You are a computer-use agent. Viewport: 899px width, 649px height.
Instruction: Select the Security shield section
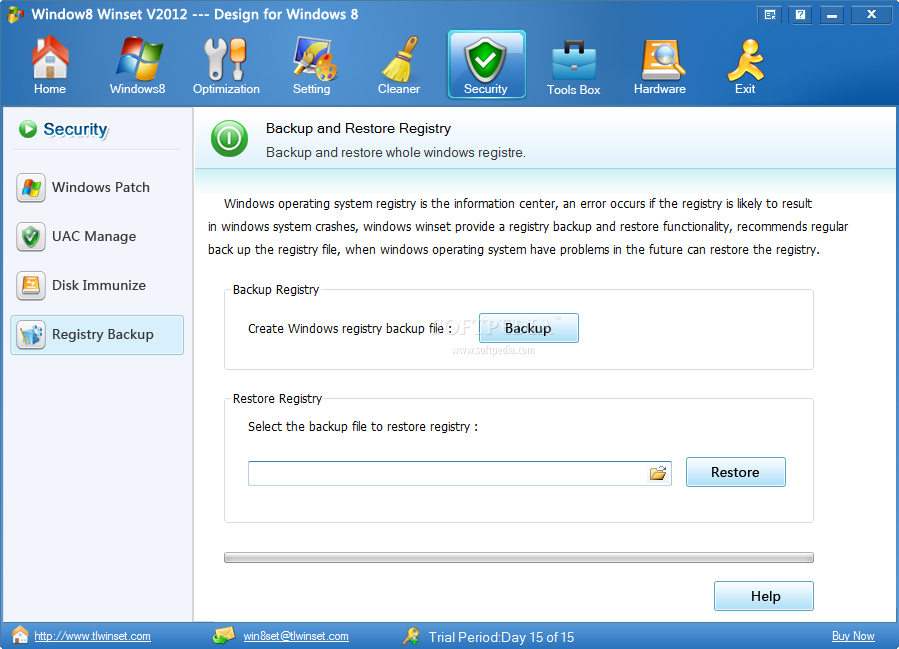point(486,65)
